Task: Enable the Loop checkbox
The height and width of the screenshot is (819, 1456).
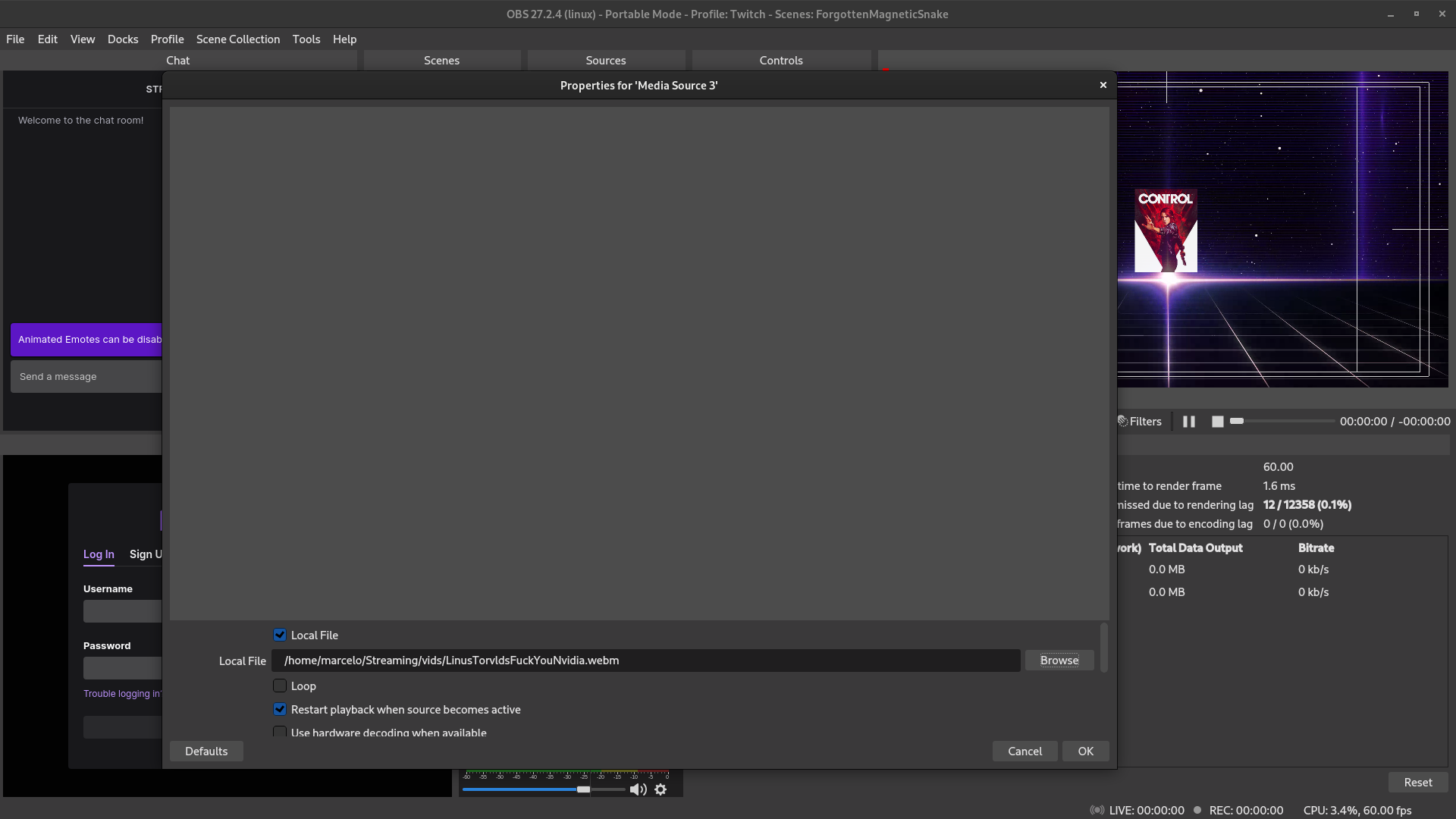Action: (280, 686)
